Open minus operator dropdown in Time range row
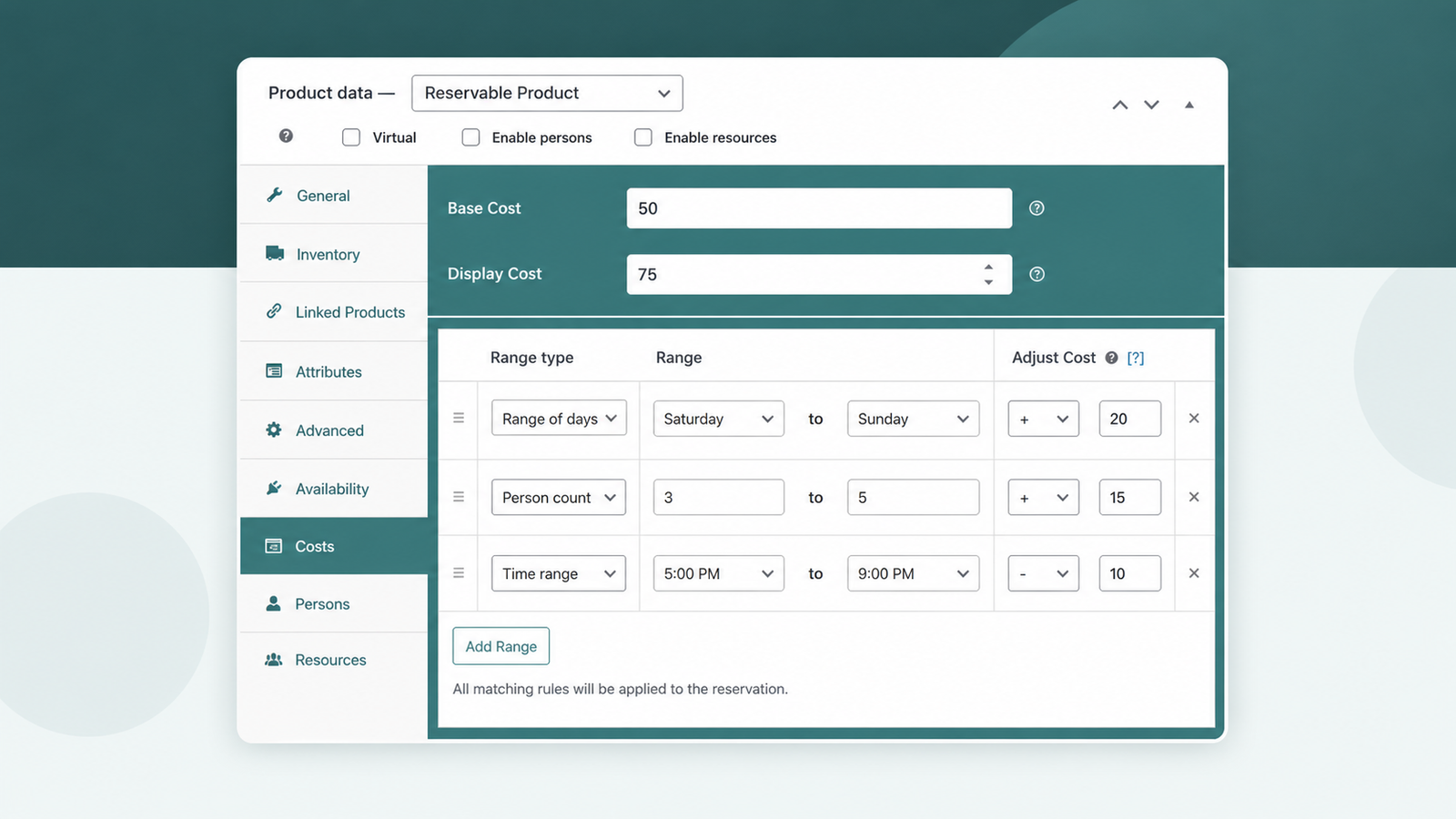The width and height of the screenshot is (1456, 819). coord(1044,573)
